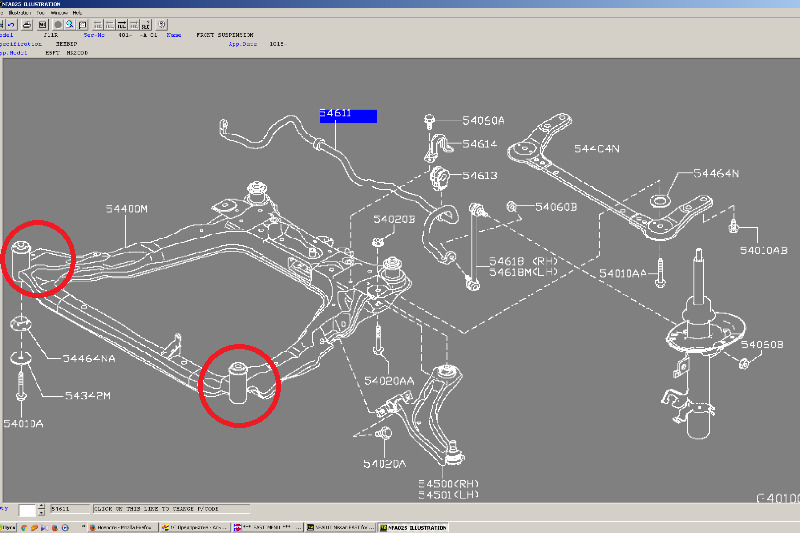The image size is (800, 533).
Task: Open the Illustration menu
Action: click(20, 12)
